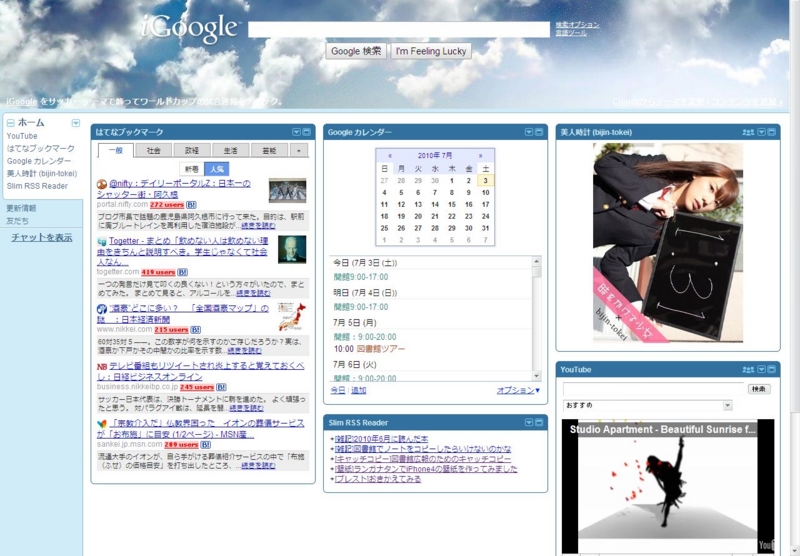Screen dimensions: 800x556
Task: Play the Studio Apartment Beautiful Sunrise video
Action: point(668,487)
